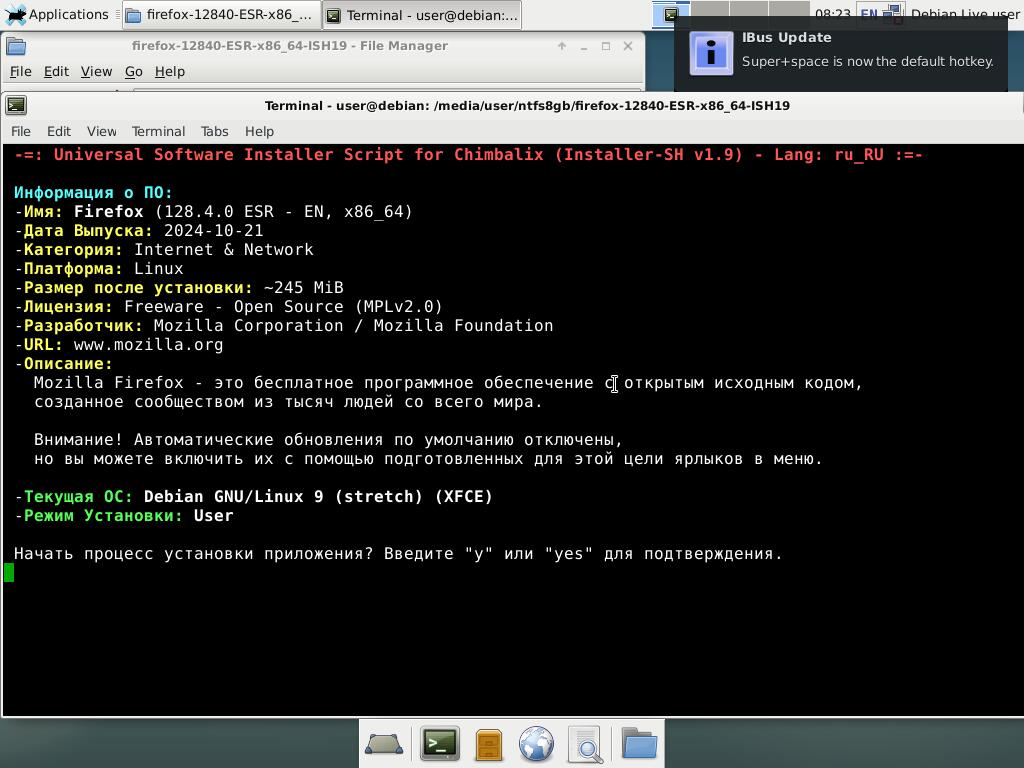Open the home folder icon in dock
Screen dimensions: 1024x768
point(639,743)
